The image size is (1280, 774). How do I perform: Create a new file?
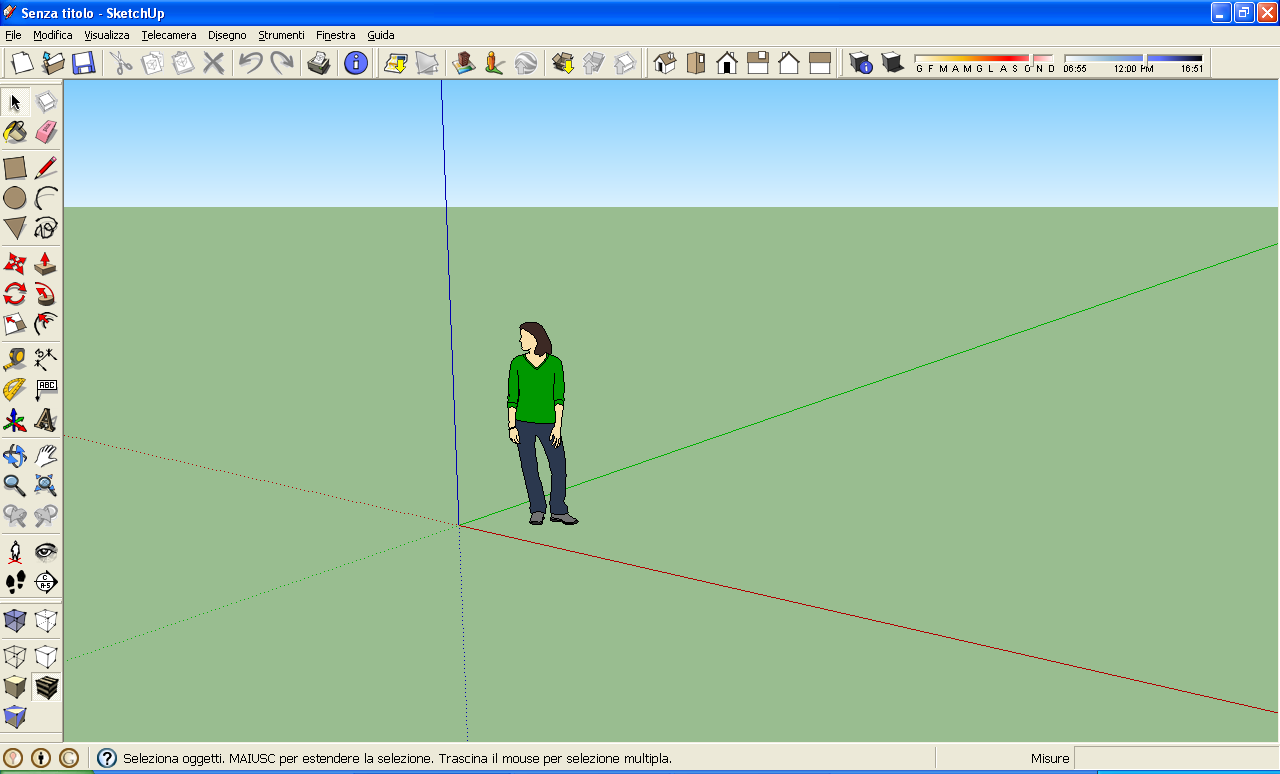click(22, 63)
